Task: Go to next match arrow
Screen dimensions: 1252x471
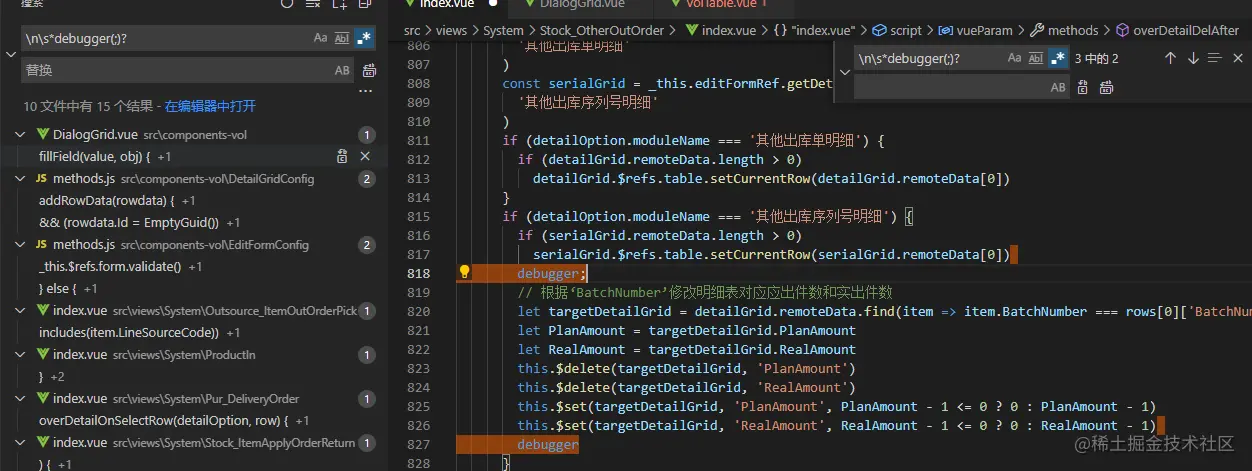Action: pyautogui.click(x=1192, y=58)
